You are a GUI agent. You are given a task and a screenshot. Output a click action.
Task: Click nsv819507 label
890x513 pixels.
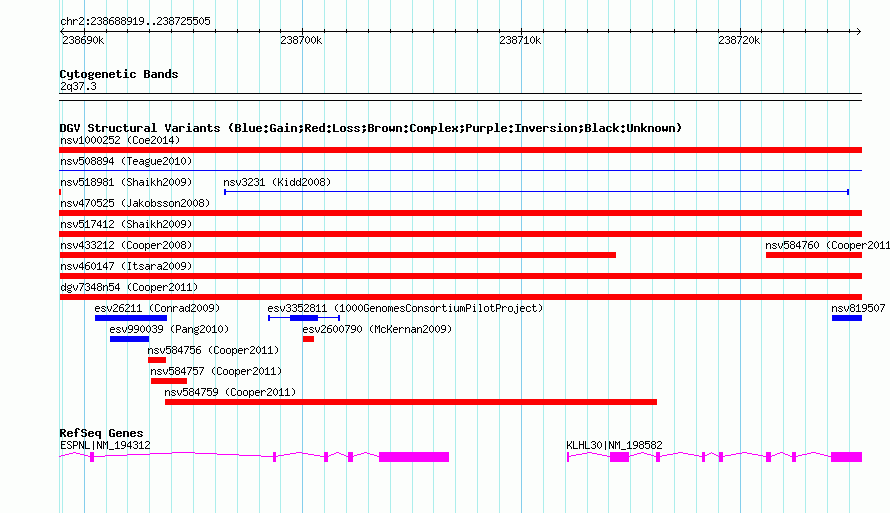coord(858,308)
